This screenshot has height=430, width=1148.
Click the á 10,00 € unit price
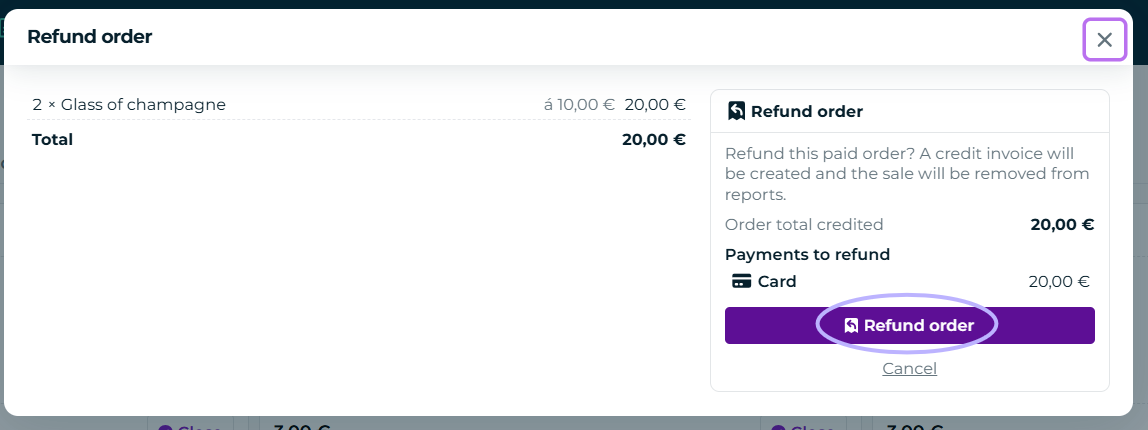pyautogui.click(x=578, y=105)
